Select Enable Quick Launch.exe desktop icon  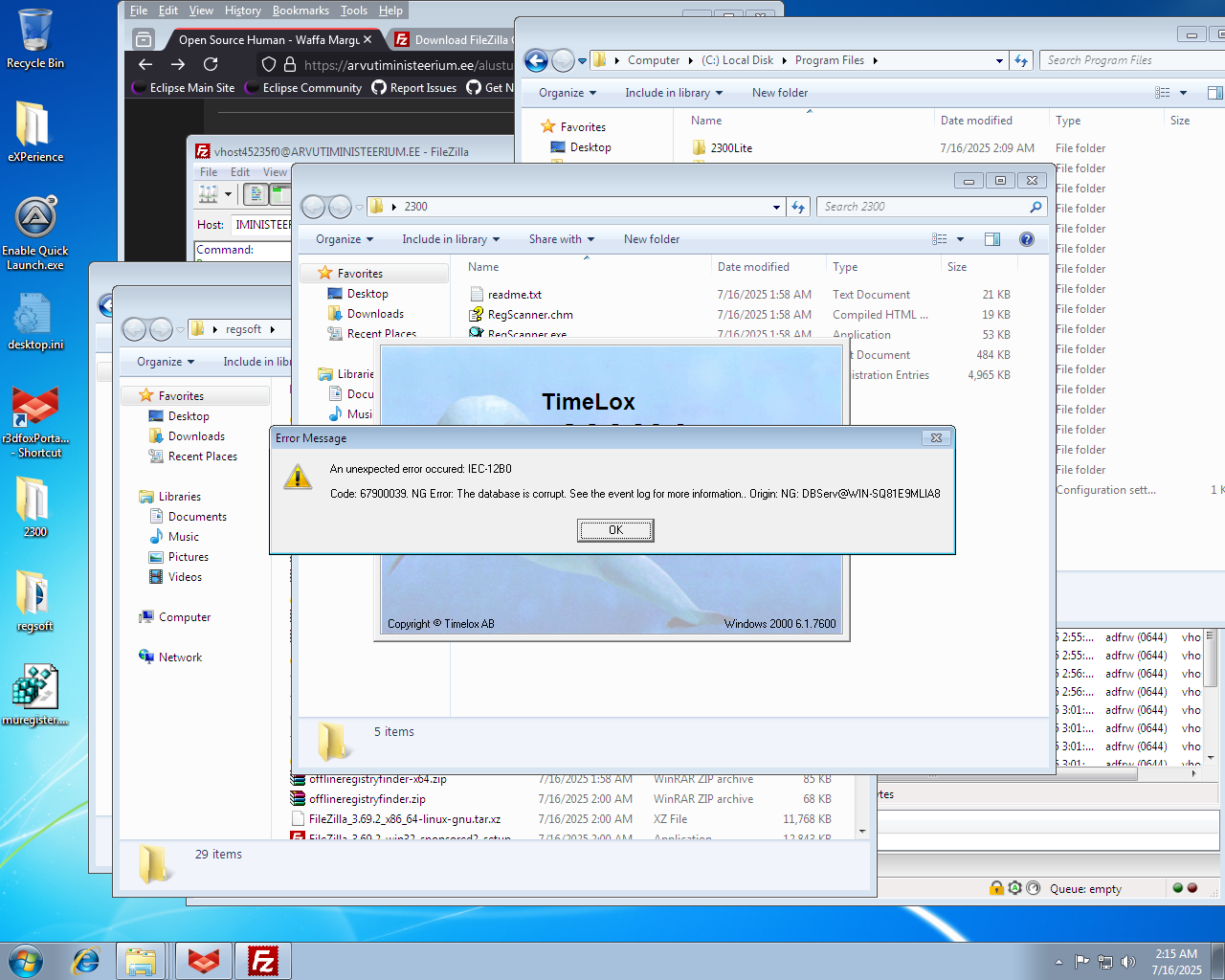coord(35,234)
